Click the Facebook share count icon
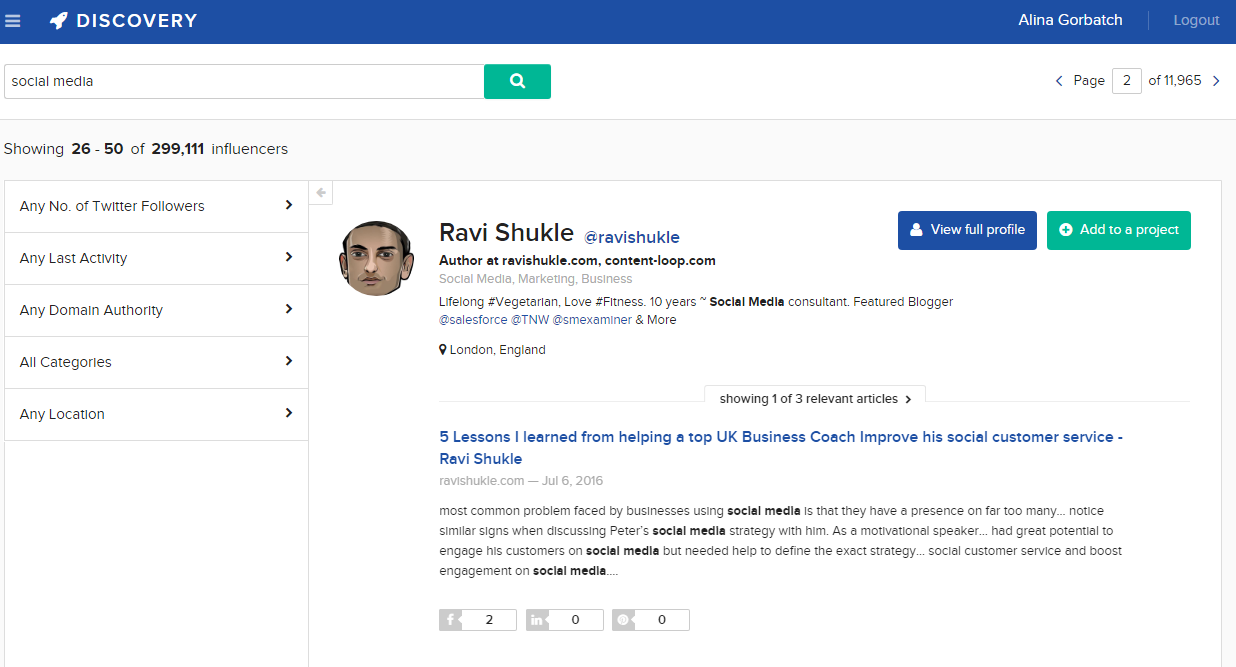This screenshot has height=667, width=1236. (451, 620)
